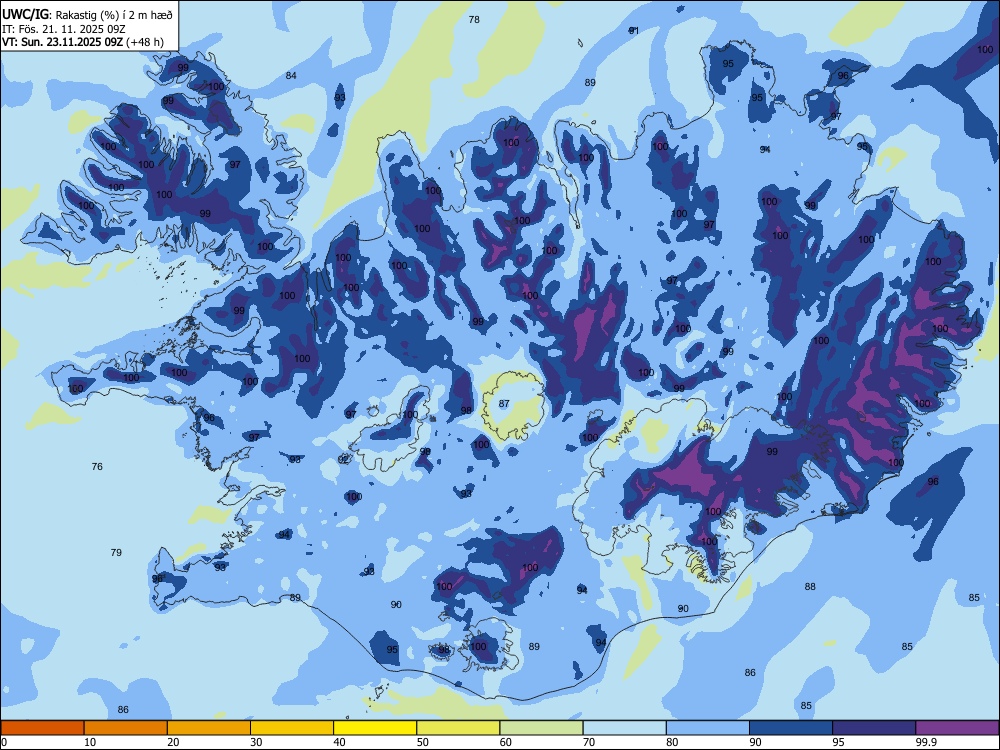This screenshot has height=750, width=1000.
Task: Click the 30–40 golden legend swatch
Action: 292,728
